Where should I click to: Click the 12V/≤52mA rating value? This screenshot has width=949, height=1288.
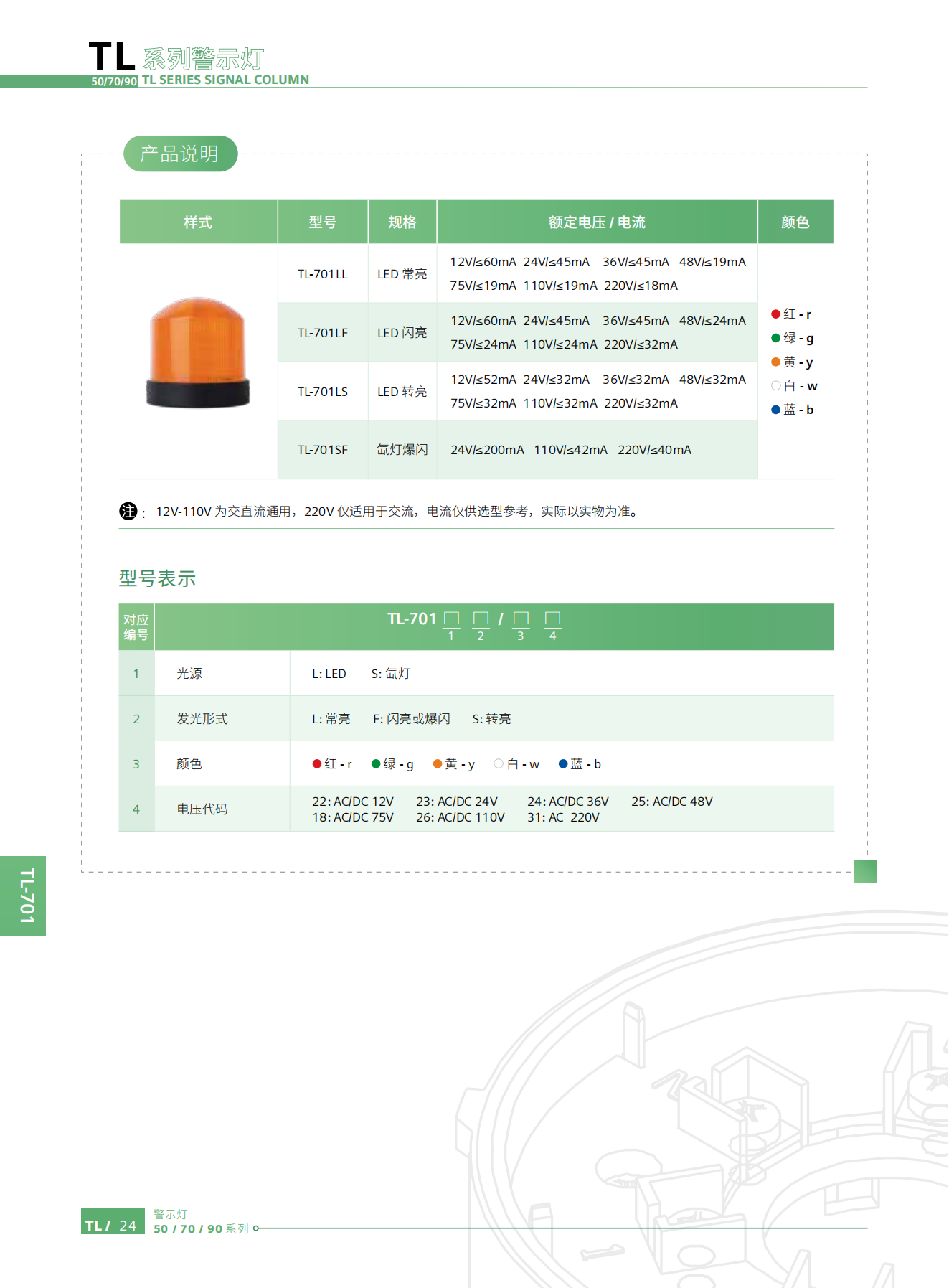(483, 380)
